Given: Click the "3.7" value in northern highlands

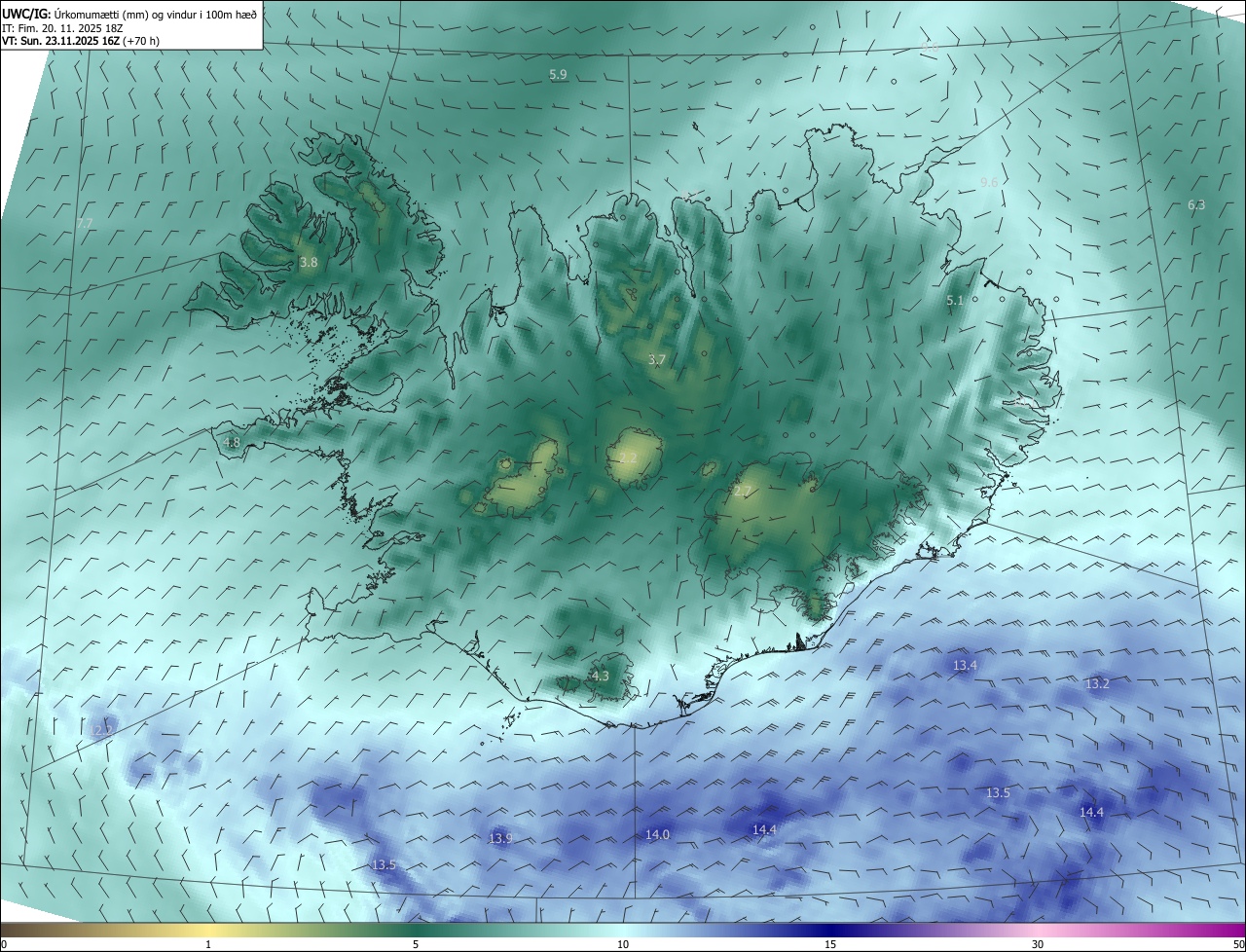Looking at the screenshot, I should (x=656, y=360).
